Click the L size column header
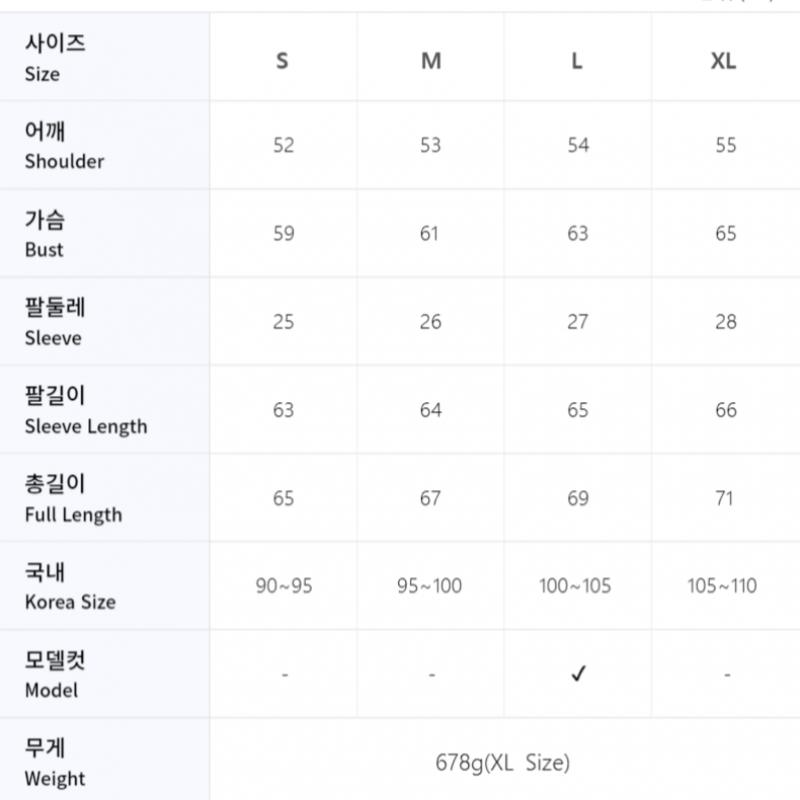Viewport: 800px width, 800px height. pos(577,61)
